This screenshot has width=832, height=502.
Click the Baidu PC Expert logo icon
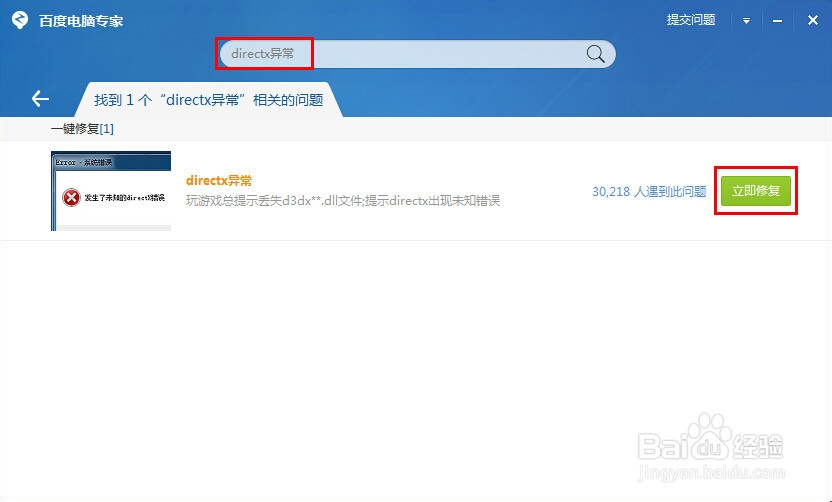click(x=20, y=20)
